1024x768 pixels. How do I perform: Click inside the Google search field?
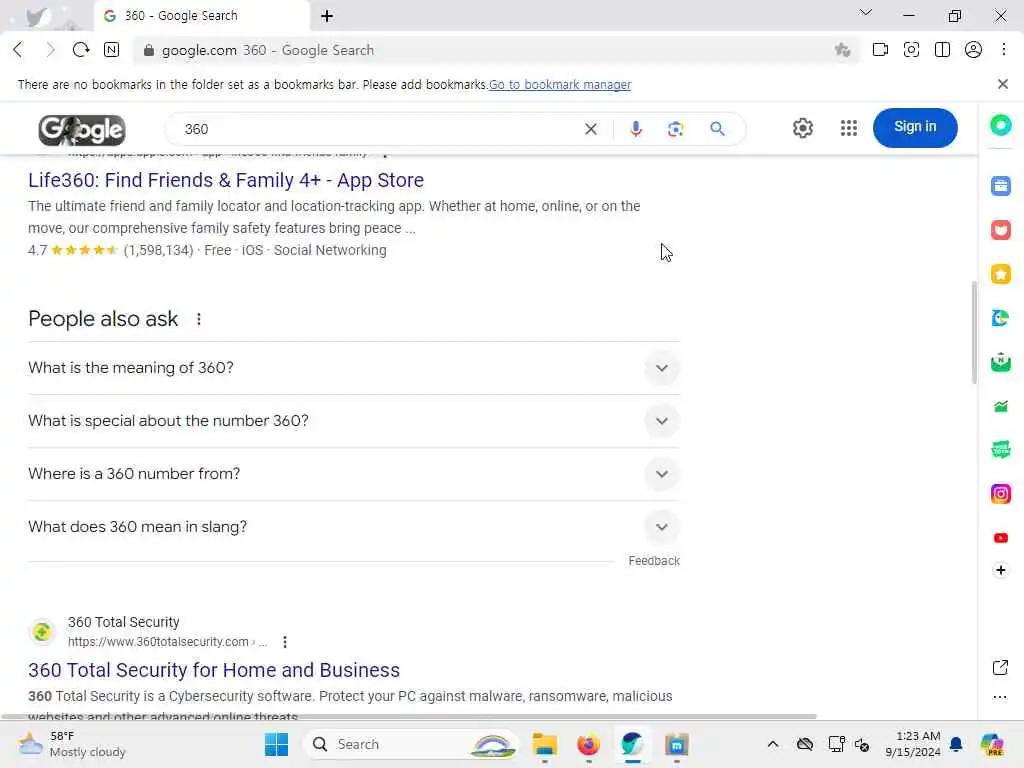(x=379, y=129)
